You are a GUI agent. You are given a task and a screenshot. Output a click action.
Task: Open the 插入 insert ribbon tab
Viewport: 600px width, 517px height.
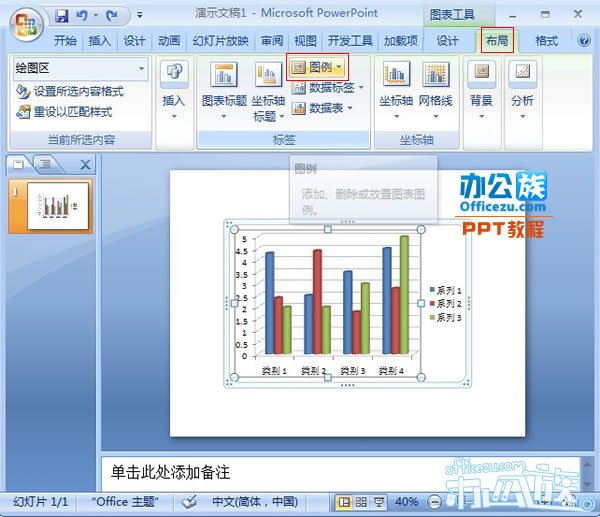pyautogui.click(x=99, y=40)
